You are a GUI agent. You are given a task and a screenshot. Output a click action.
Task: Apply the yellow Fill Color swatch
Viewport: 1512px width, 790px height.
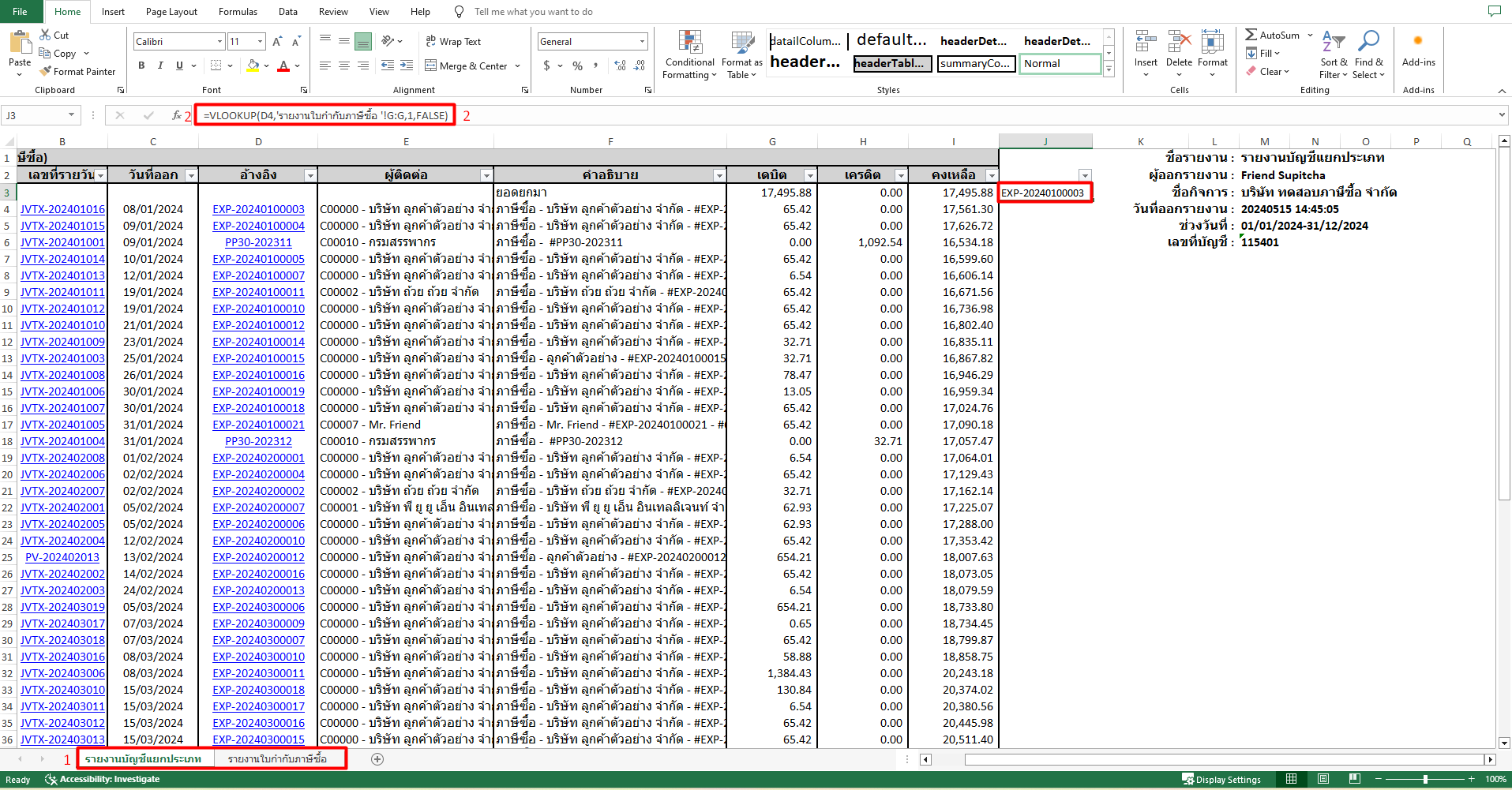(x=253, y=66)
